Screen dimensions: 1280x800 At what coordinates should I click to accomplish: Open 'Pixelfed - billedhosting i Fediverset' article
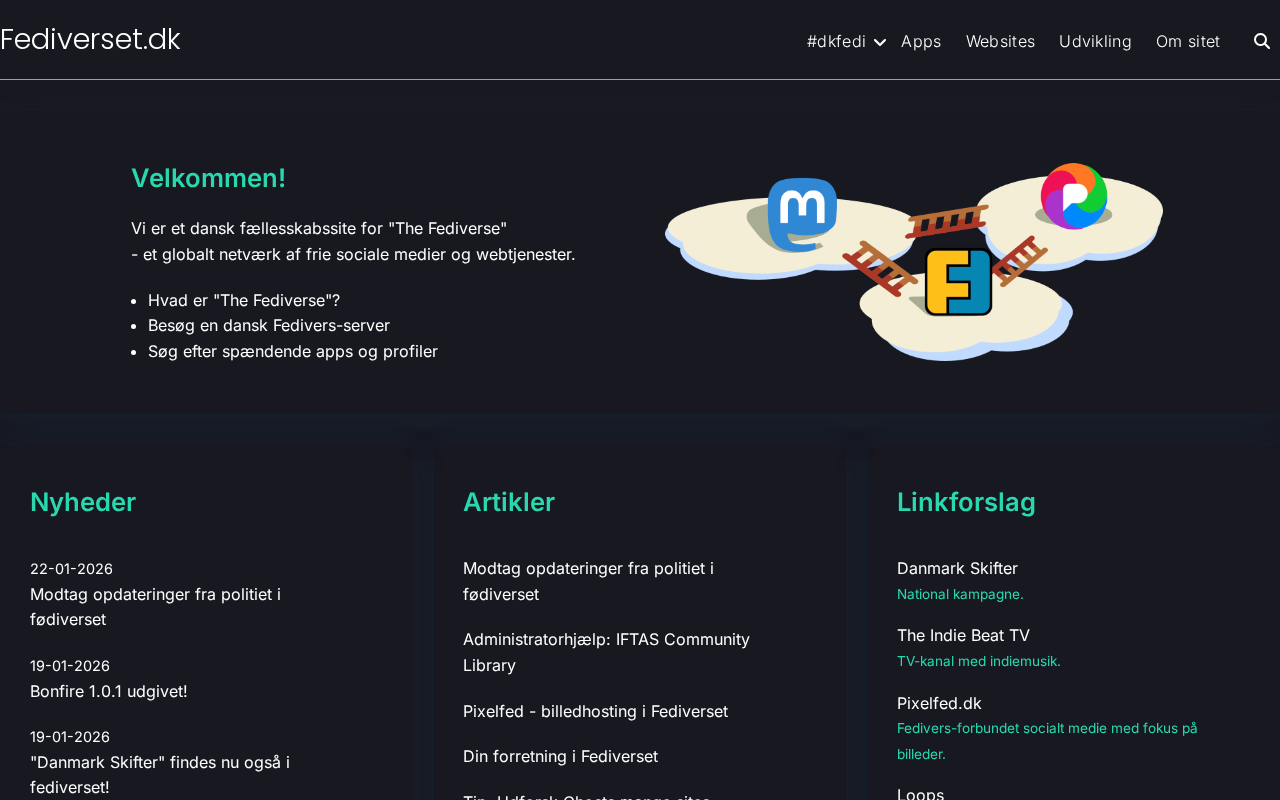[x=595, y=711]
